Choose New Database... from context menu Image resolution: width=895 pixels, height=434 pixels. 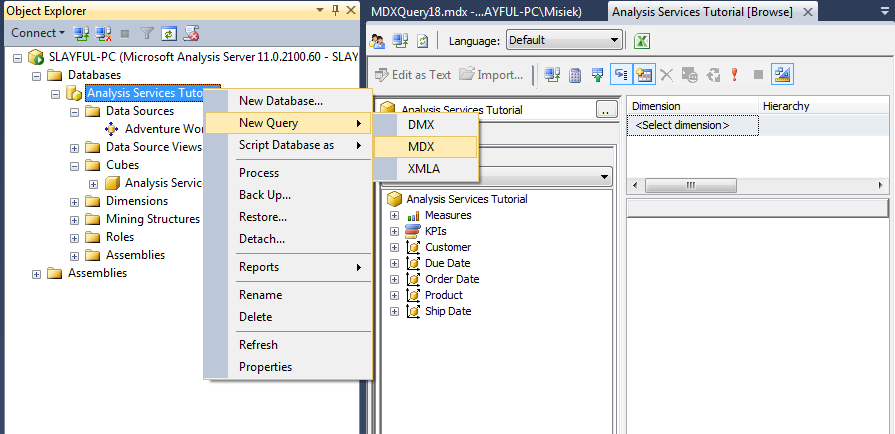click(288, 101)
